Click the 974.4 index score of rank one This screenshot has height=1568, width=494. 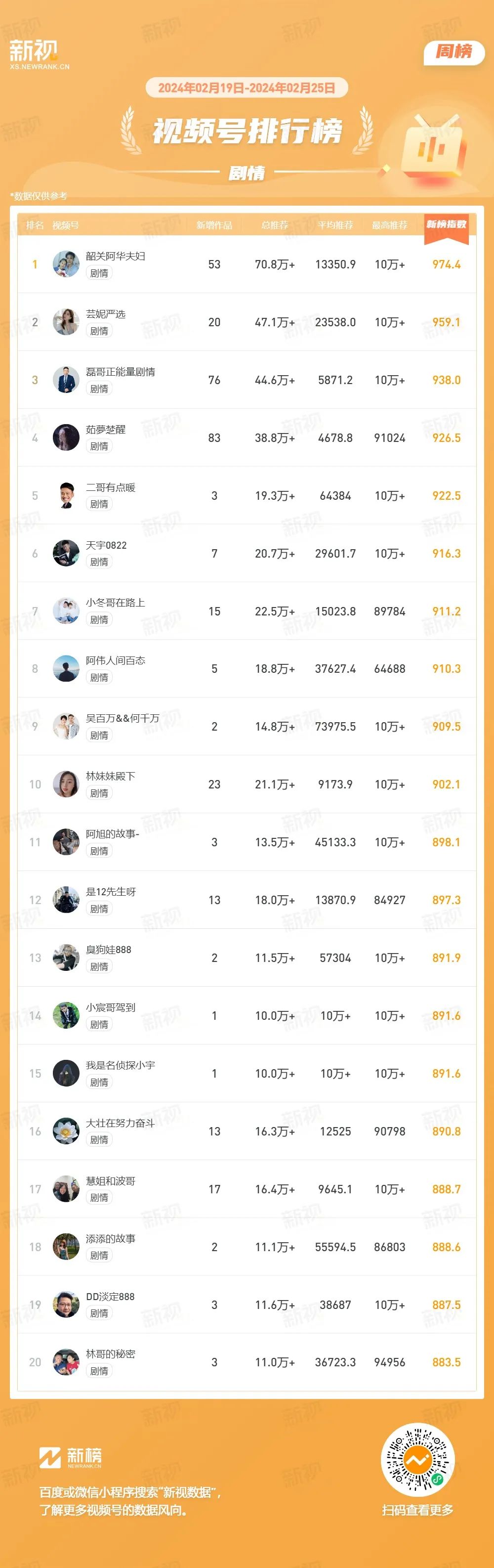coord(447,264)
